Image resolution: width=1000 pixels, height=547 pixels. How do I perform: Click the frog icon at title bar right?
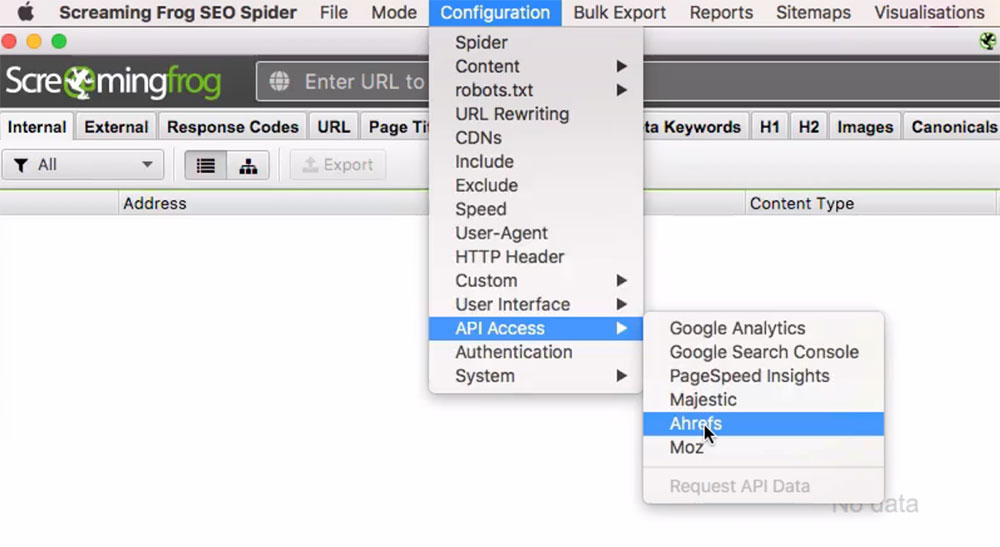[x=987, y=41]
